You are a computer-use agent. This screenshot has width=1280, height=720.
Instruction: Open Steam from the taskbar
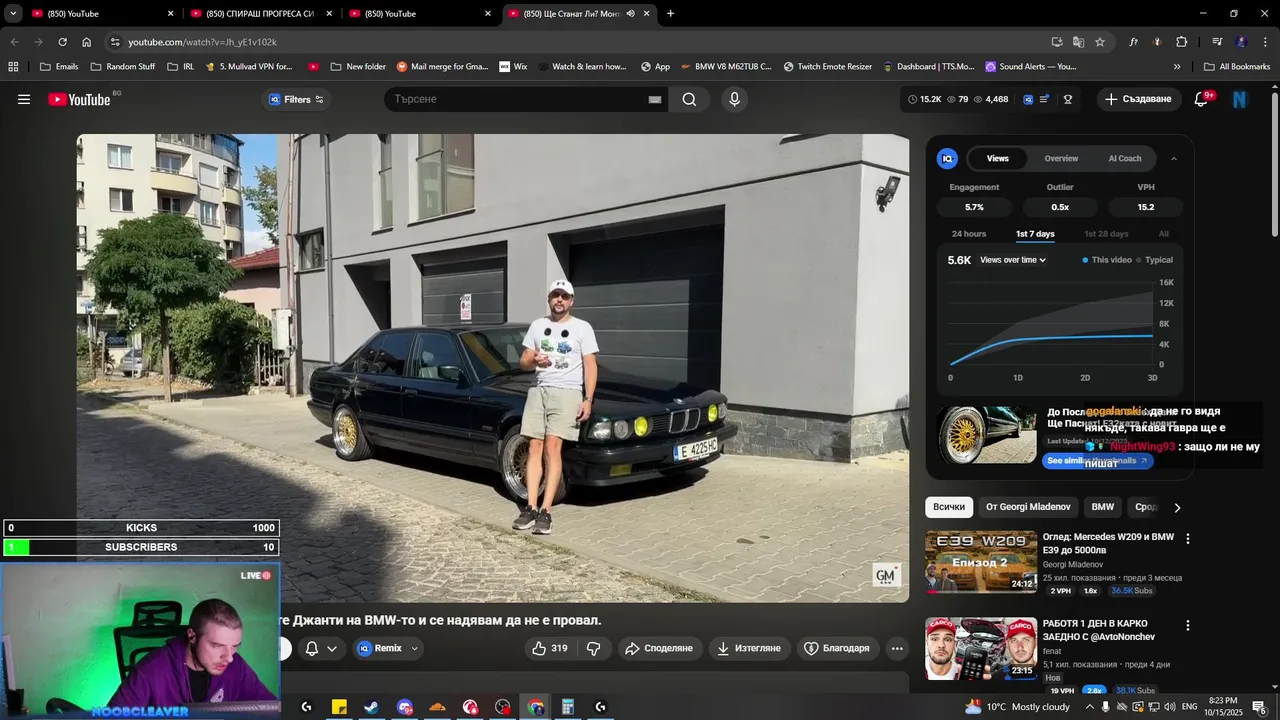pos(371,707)
